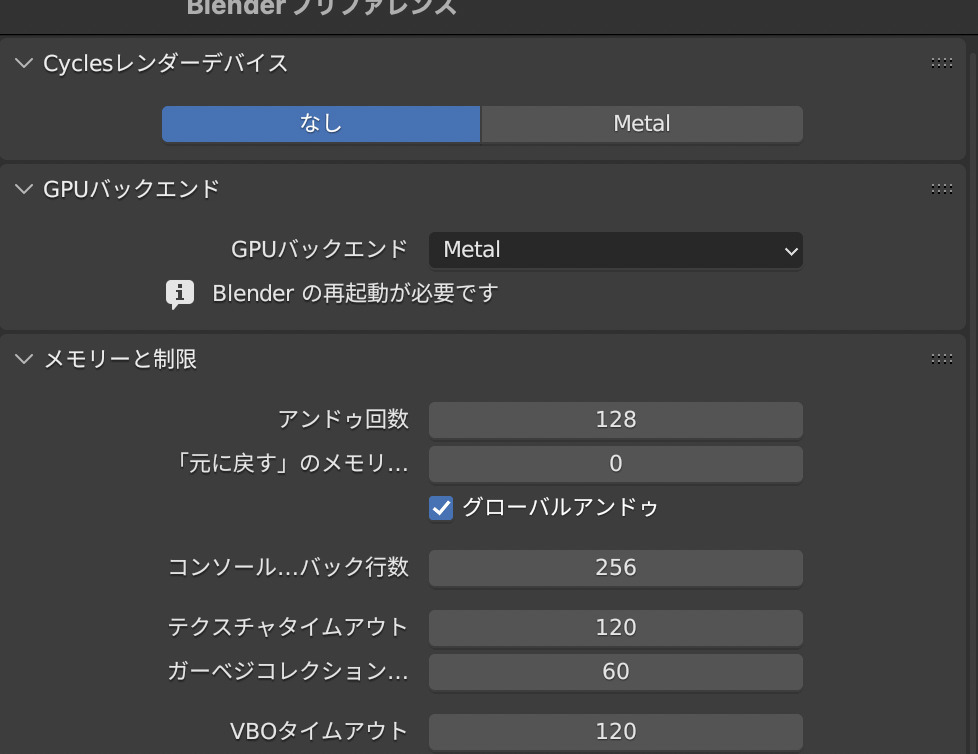Click the Cyclesレンダーデバイス panel title
This screenshot has height=754, width=978.
[165, 63]
